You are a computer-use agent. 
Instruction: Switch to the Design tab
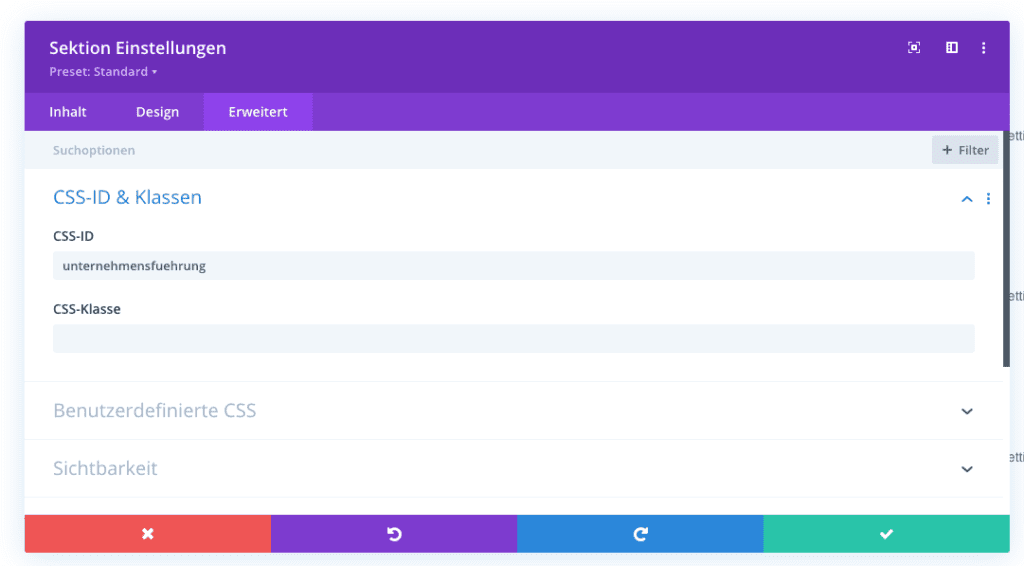point(157,112)
